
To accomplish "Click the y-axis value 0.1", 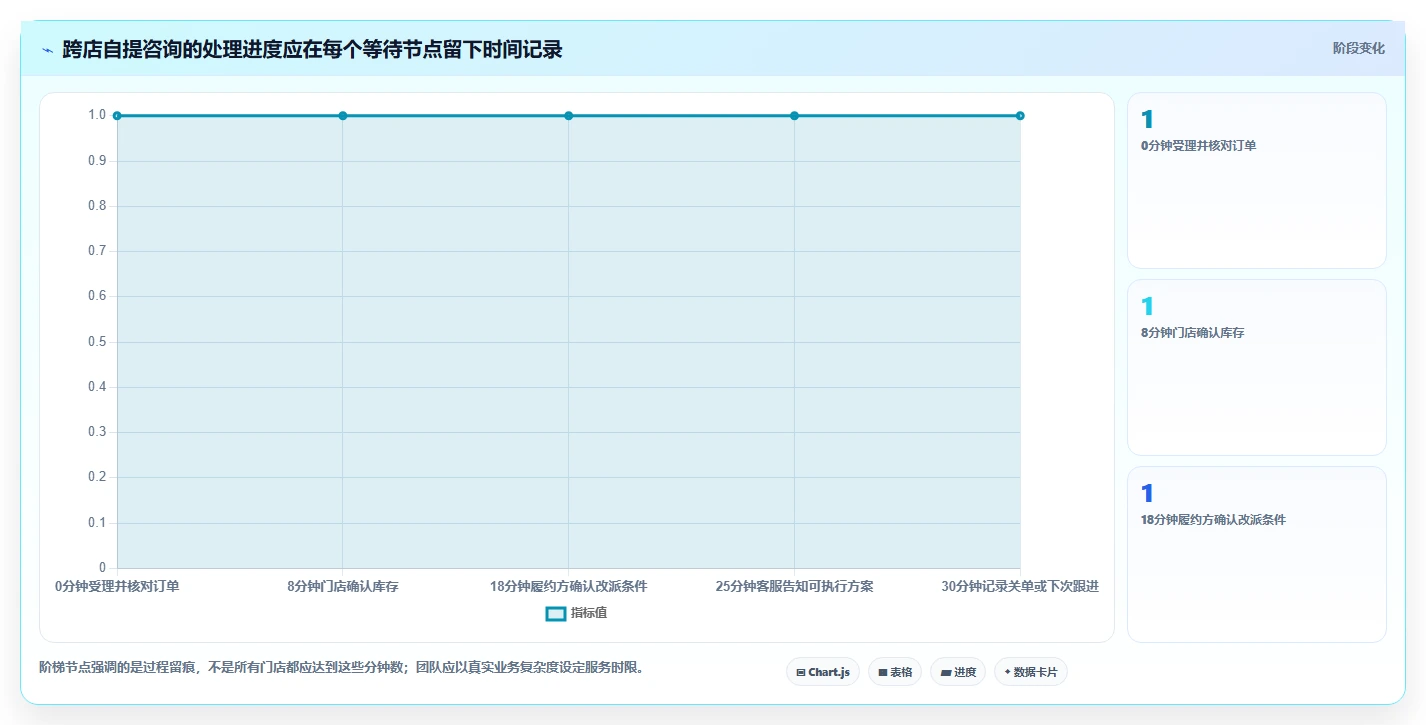I will pyautogui.click(x=97, y=523).
